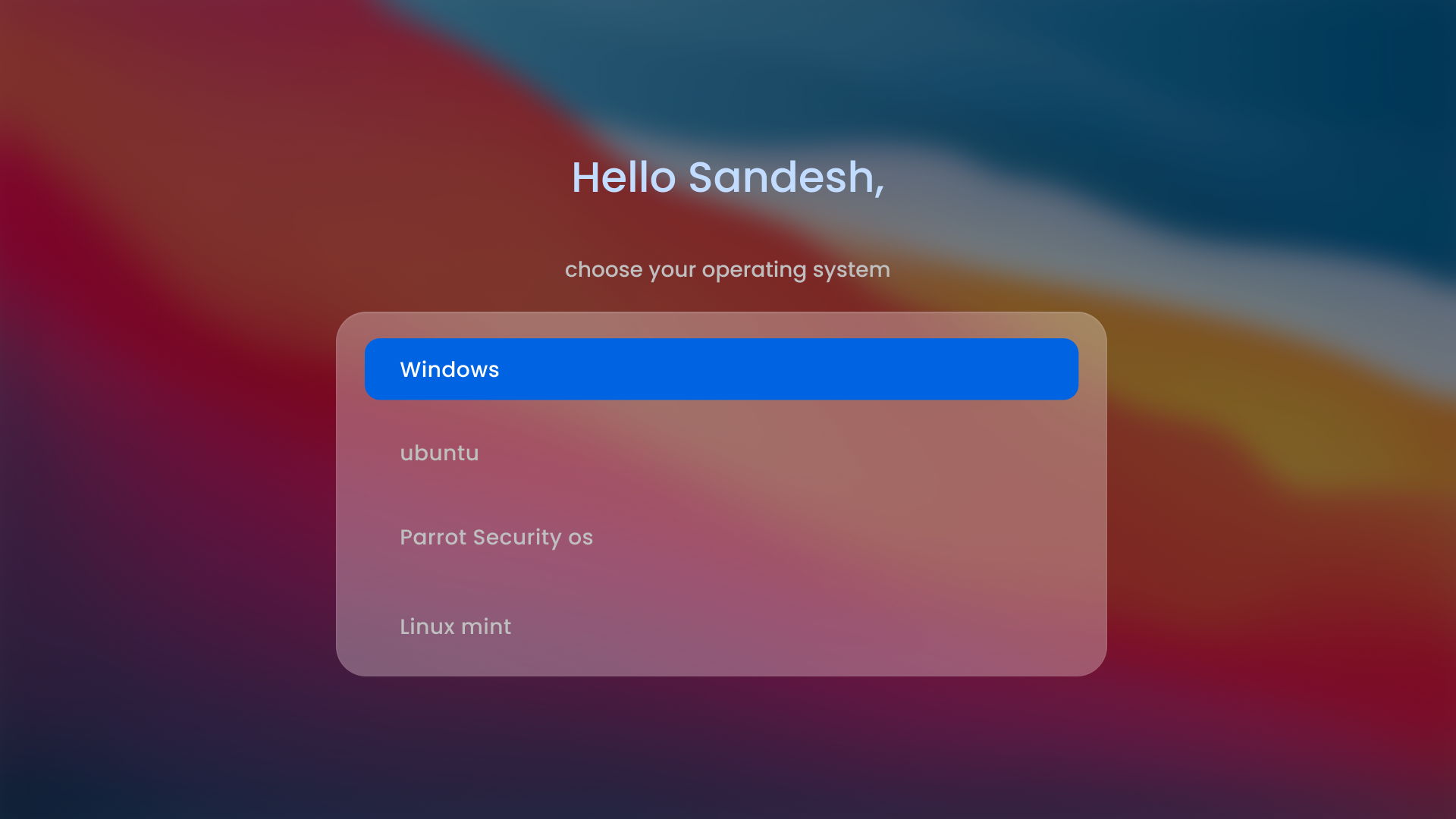
Task: Click the word operating in the subtitle
Action: pos(754,271)
